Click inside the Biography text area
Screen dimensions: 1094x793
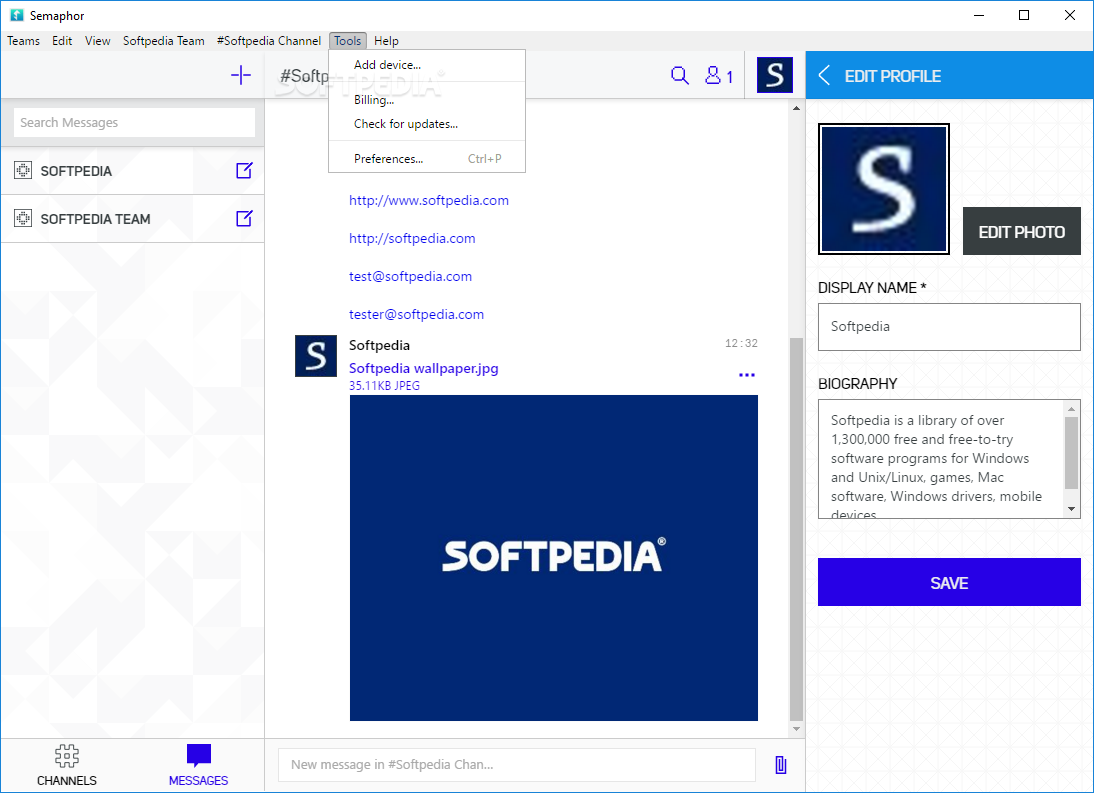pyautogui.click(x=941, y=459)
